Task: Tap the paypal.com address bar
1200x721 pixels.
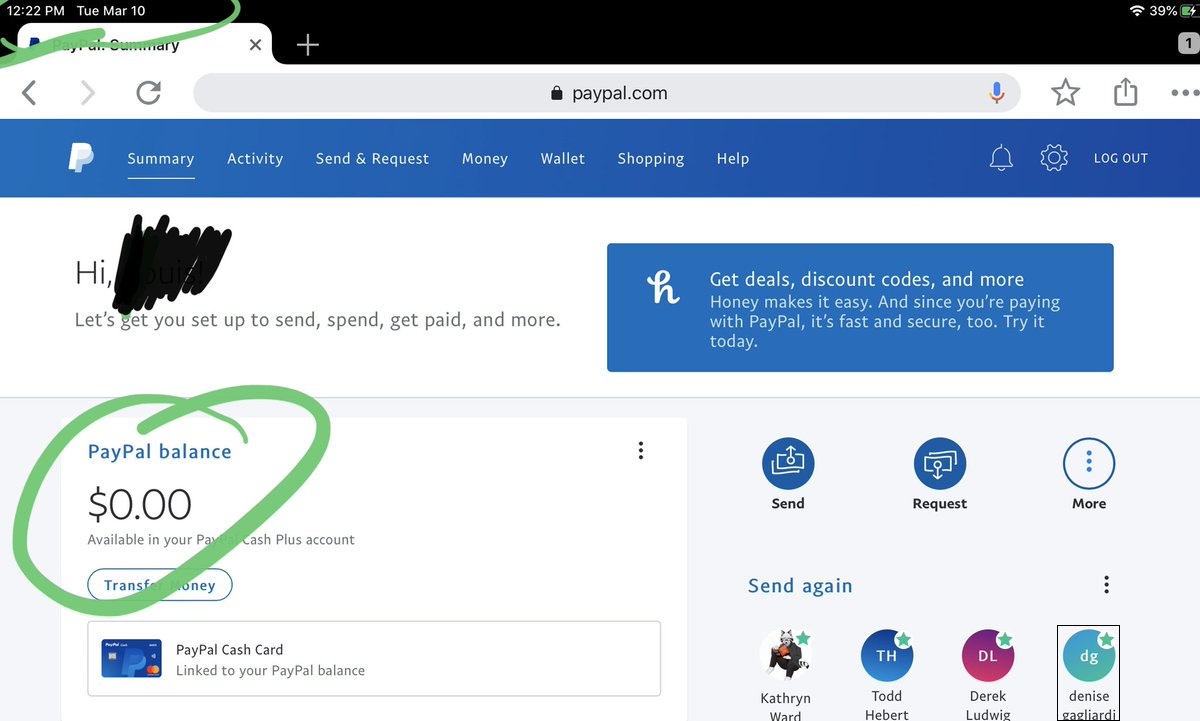Action: (607, 93)
